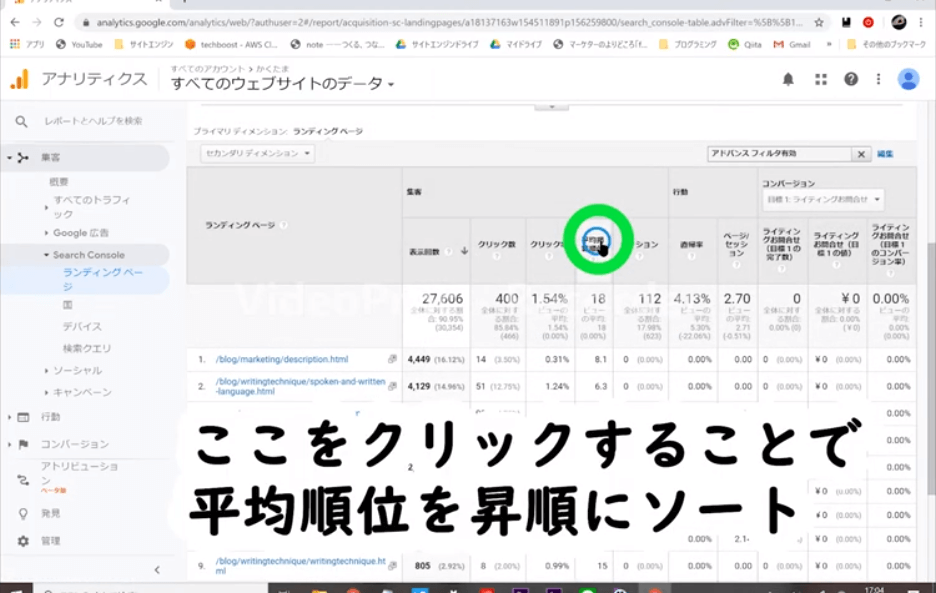The width and height of the screenshot is (936, 593).
Task: Open the その他のブックマーク folder
Action: (x=886, y=44)
